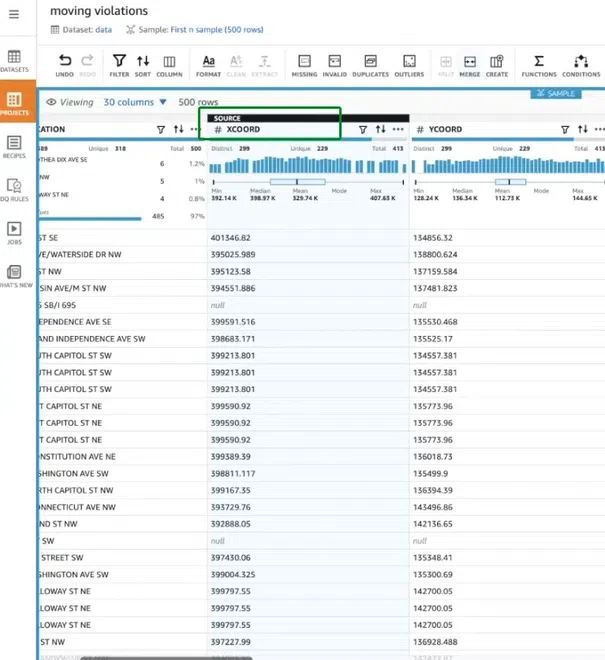The height and width of the screenshot is (660, 605).
Task: Open the Merge tool
Action: pos(470,65)
